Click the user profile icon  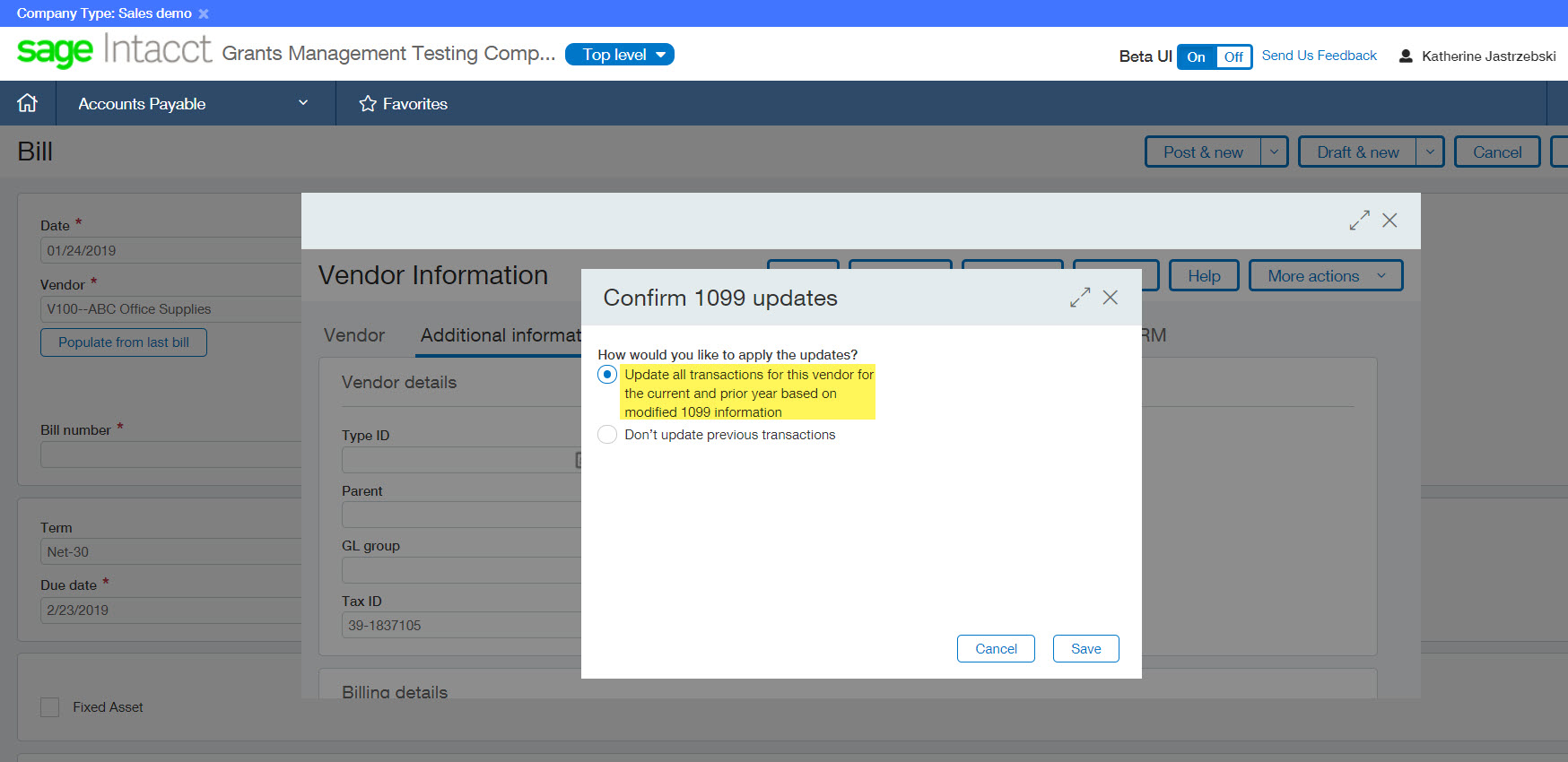click(1406, 56)
